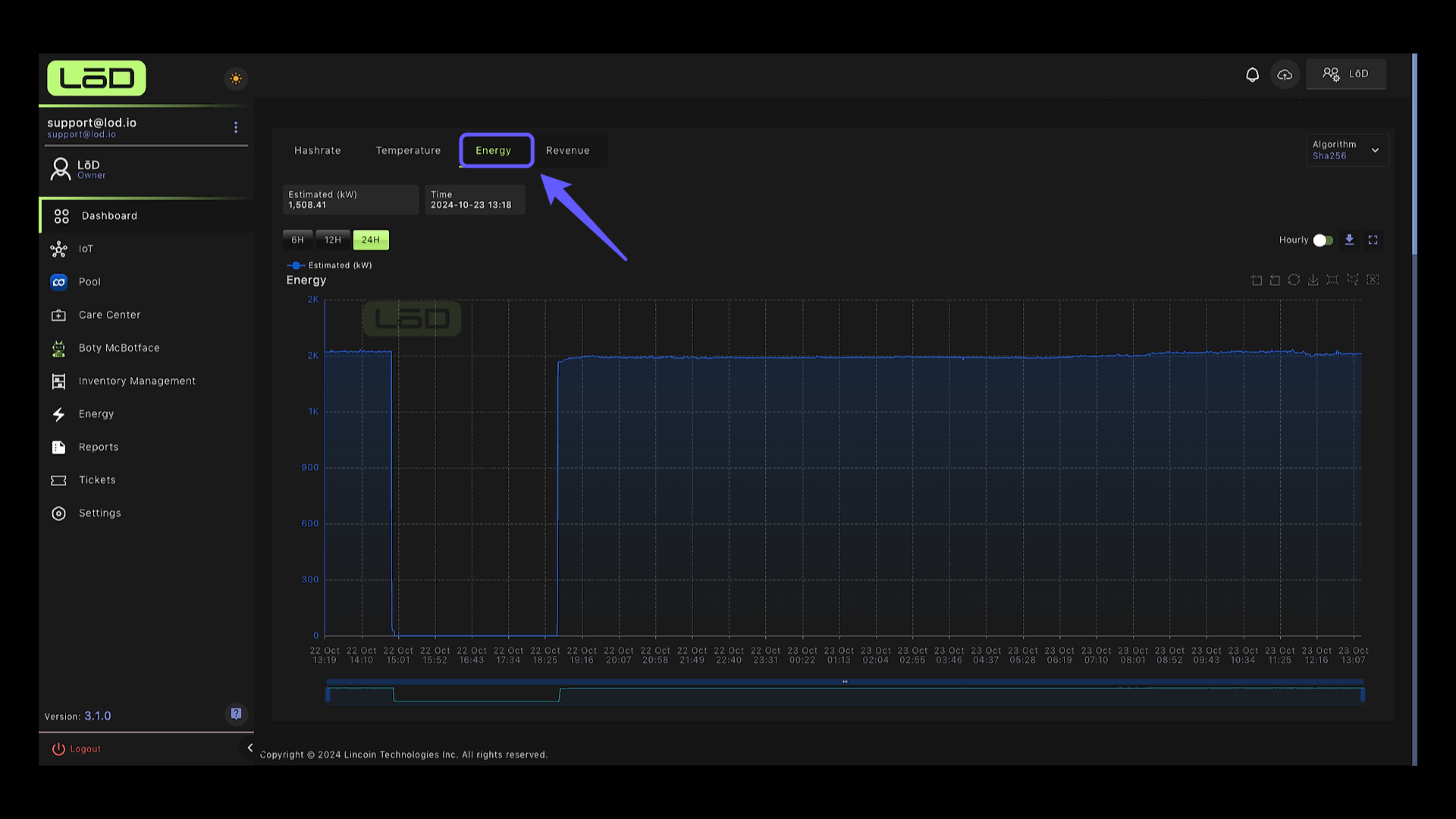
Task: Click the page vertical scrollbar
Action: (1414, 154)
